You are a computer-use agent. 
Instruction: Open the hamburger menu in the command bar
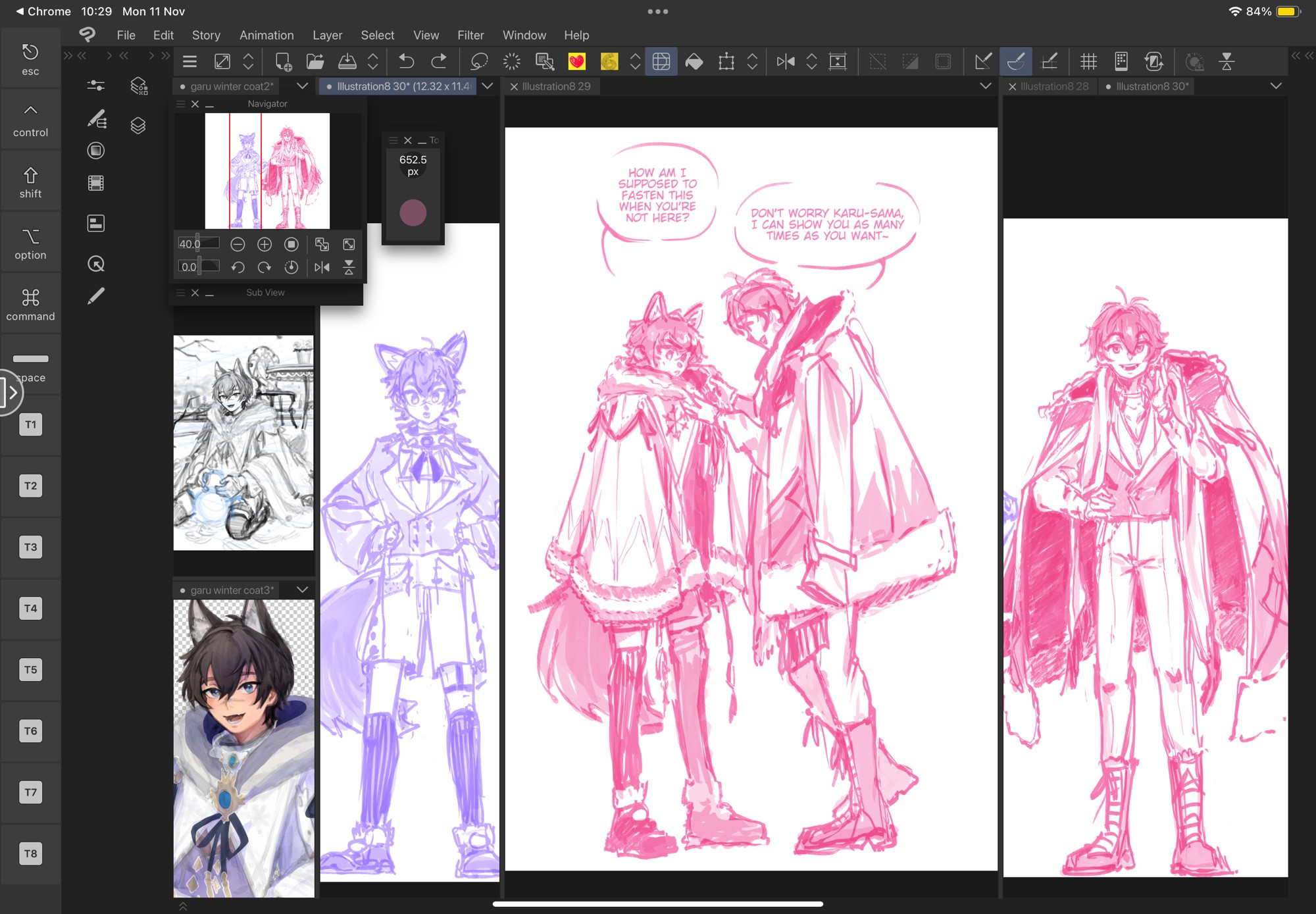[190, 62]
